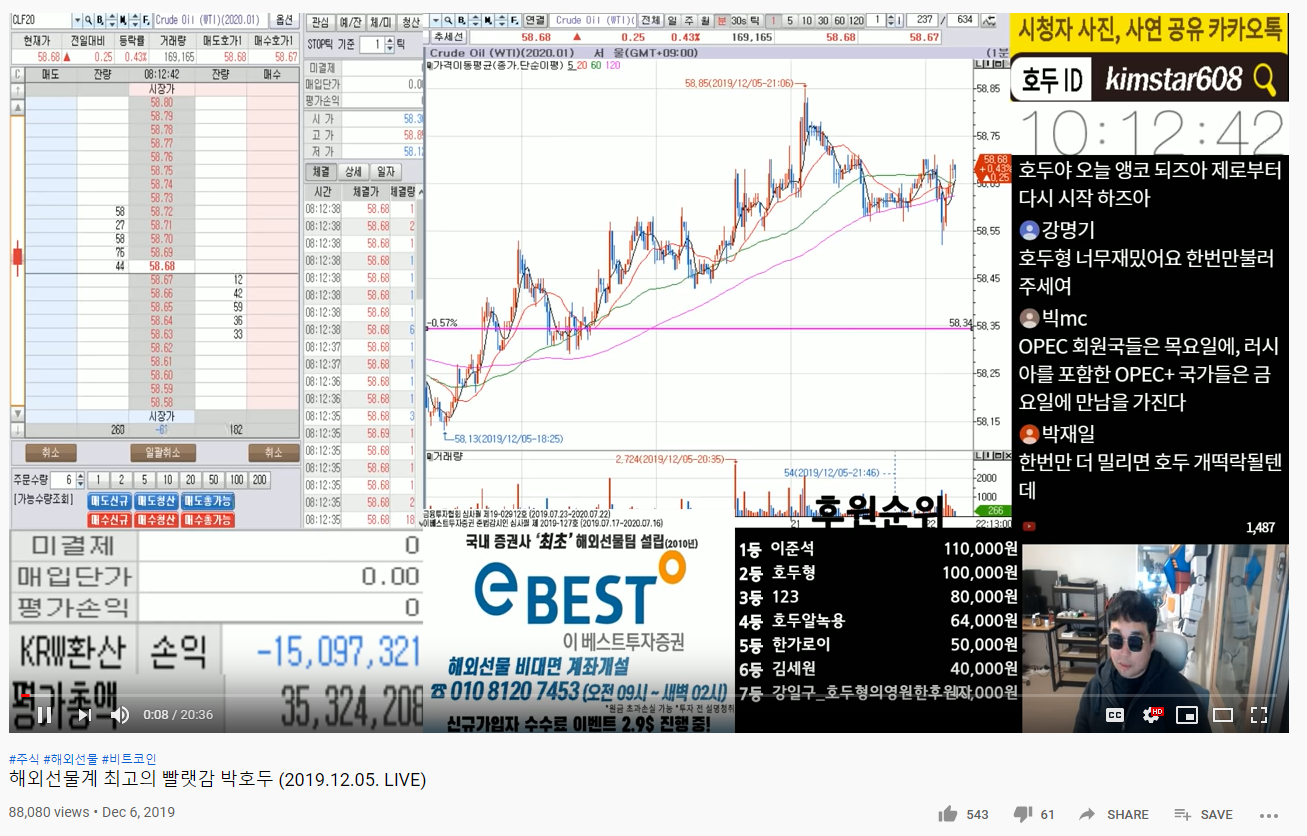The height and width of the screenshot is (836, 1307).
Task: Seek along the video progress bar
Action: [650, 696]
